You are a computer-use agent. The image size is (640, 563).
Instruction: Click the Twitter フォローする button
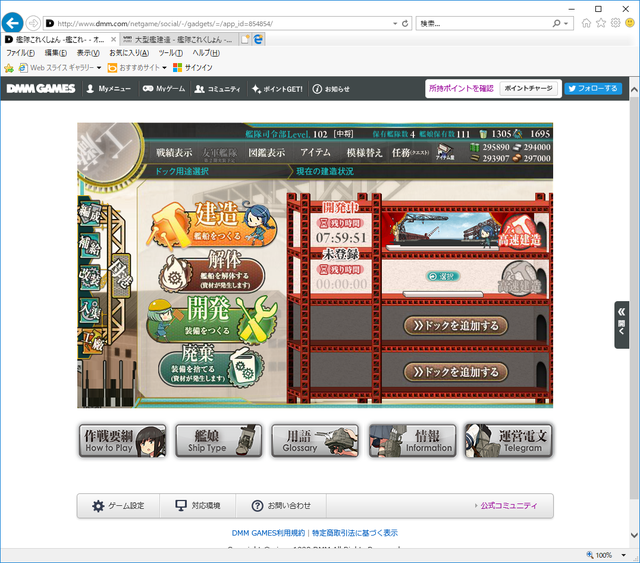[593, 88]
